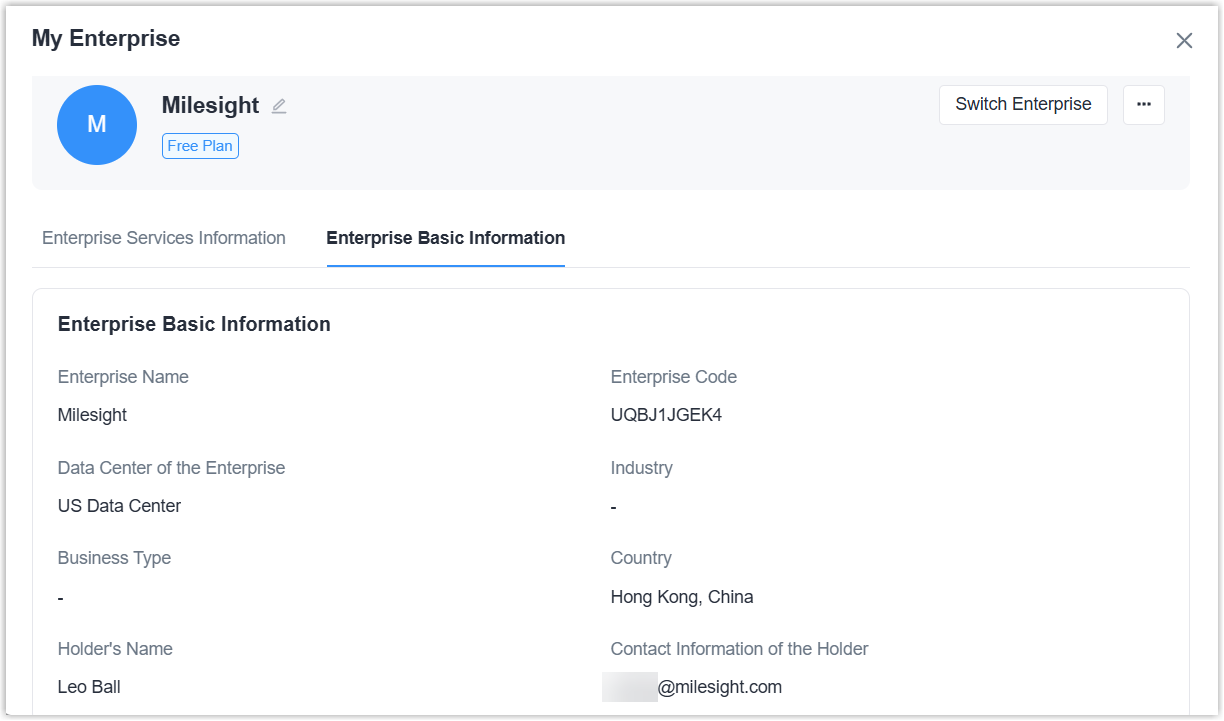
Task: Select the enterprise code UQBJ1JGEK4
Action: (x=666, y=415)
